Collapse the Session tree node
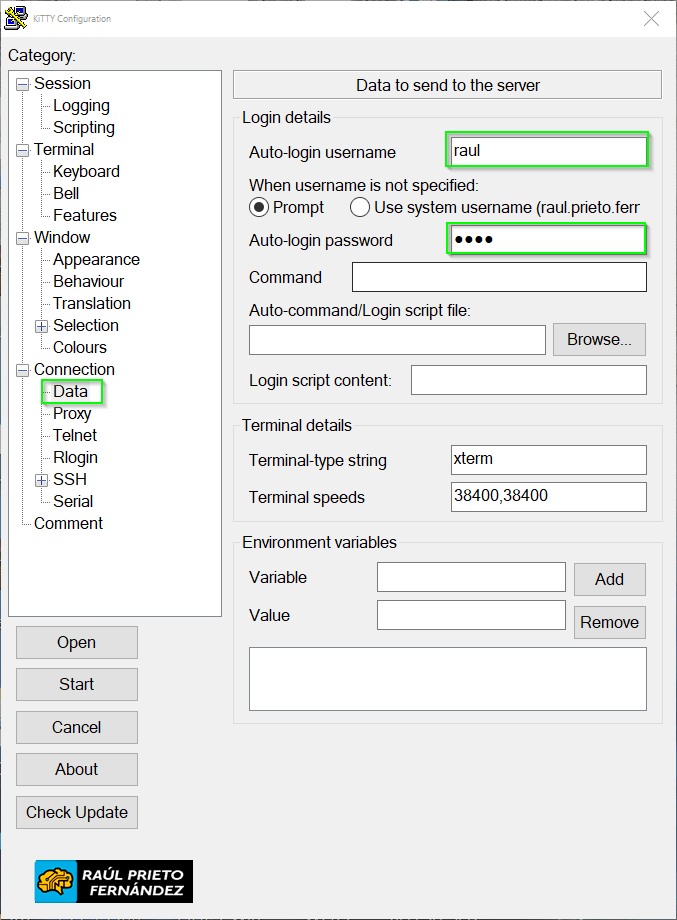 tap(22, 84)
